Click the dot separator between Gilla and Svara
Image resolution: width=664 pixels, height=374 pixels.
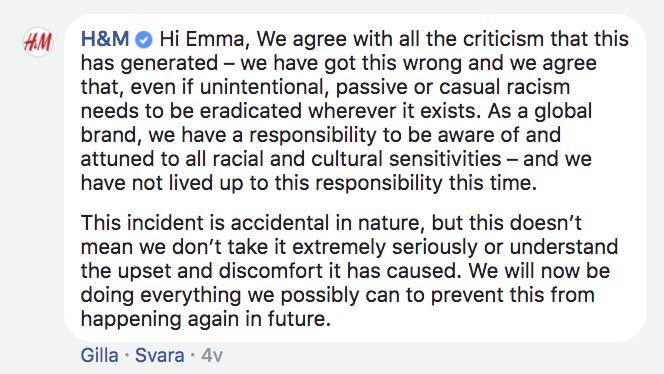click(127, 355)
